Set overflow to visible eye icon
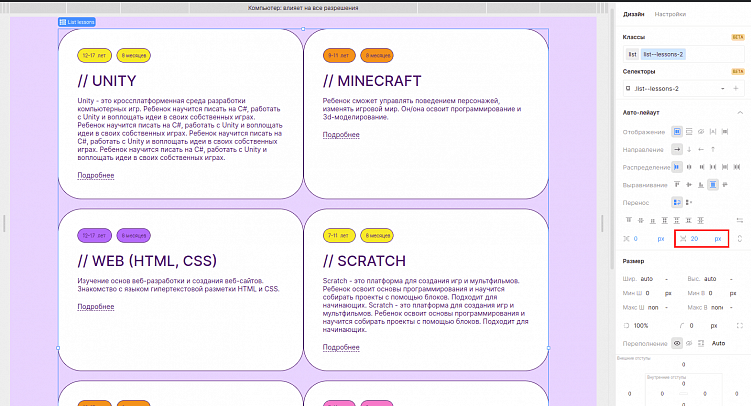 (x=677, y=343)
